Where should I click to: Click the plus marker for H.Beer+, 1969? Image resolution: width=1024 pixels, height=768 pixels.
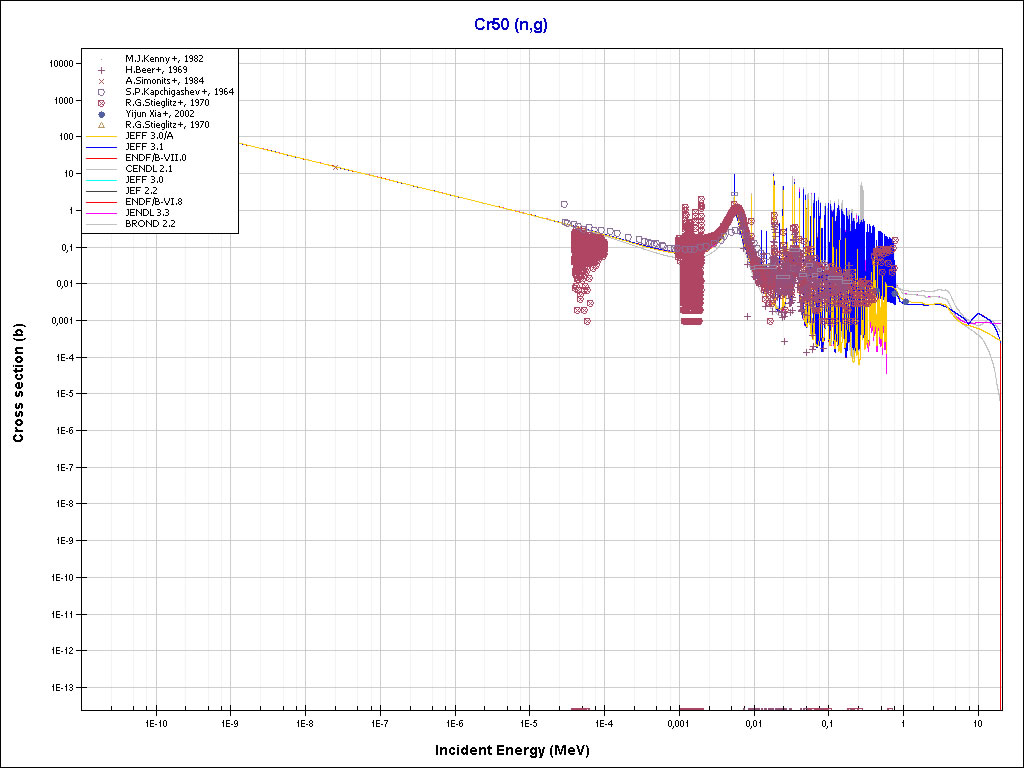coord(101,70)
